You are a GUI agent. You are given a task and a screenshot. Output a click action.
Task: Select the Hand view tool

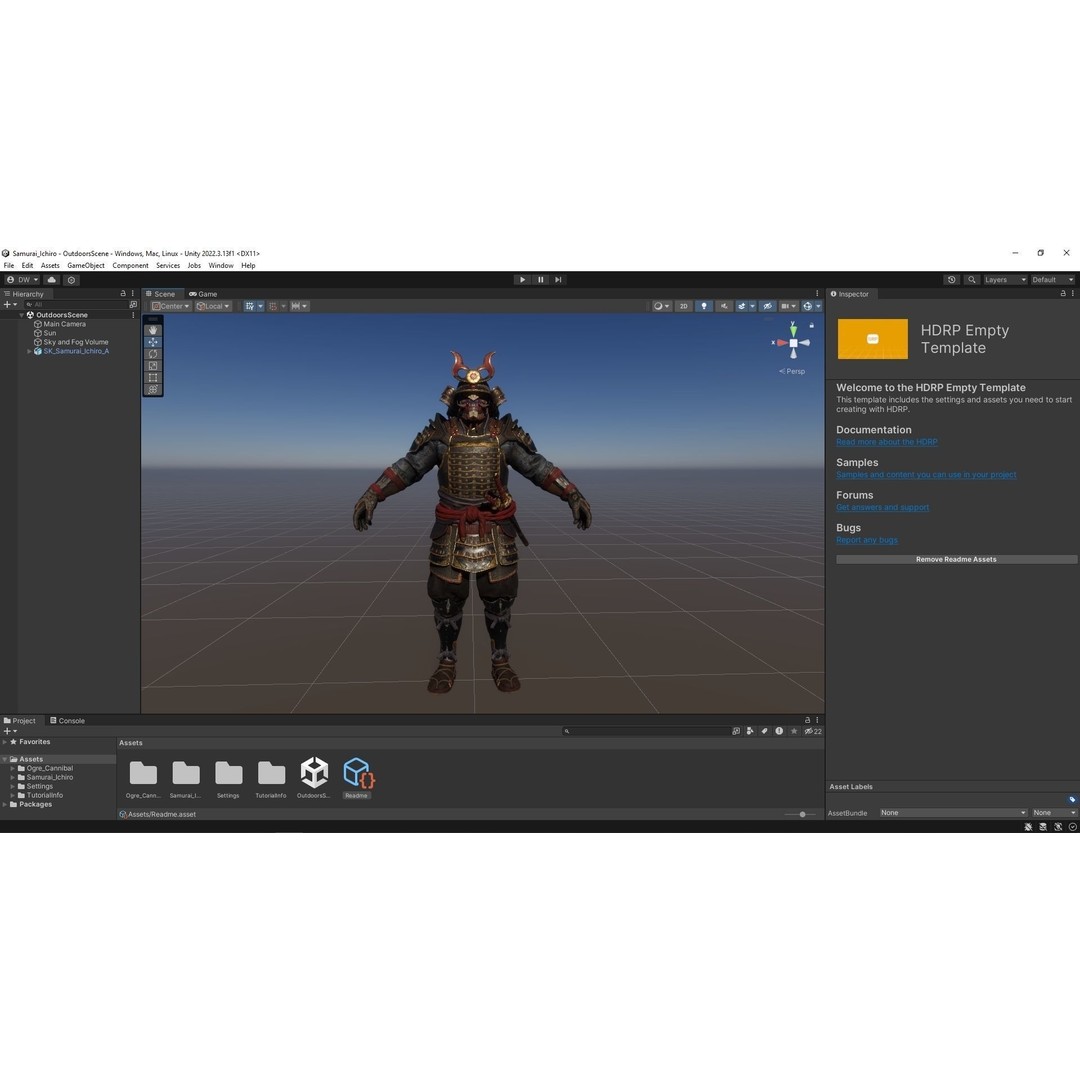tap(153, 330)
